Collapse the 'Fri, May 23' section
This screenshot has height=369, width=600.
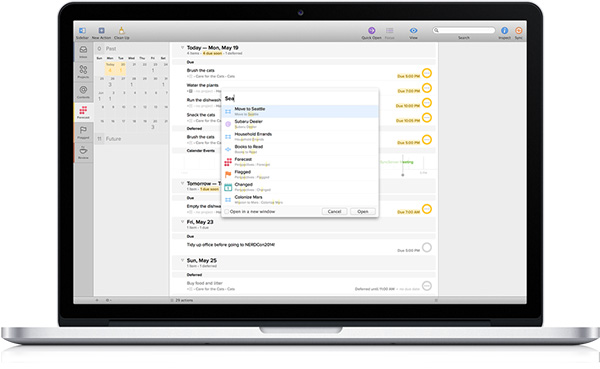click(183, 222)
